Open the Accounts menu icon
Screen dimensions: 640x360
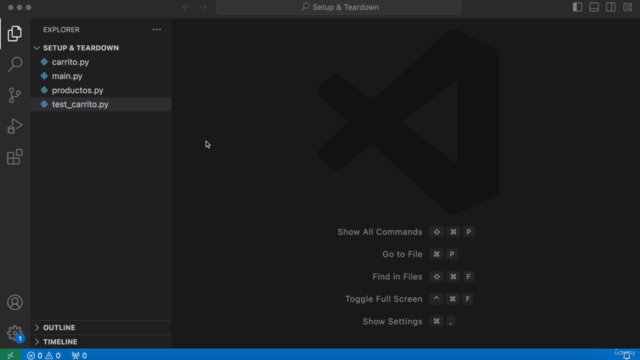pyautogui.click(x=15, y=302)
